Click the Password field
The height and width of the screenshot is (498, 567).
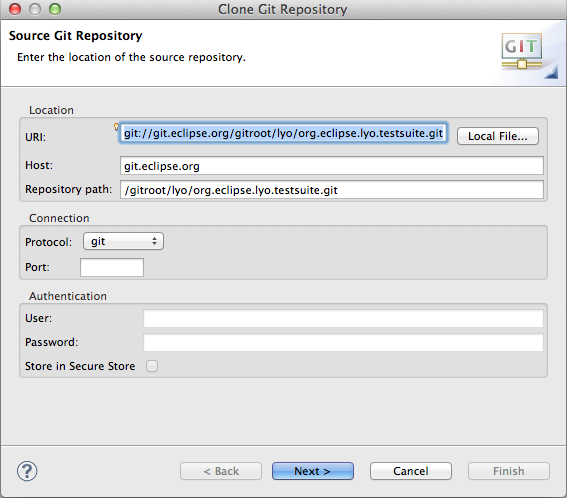point(343,342)
